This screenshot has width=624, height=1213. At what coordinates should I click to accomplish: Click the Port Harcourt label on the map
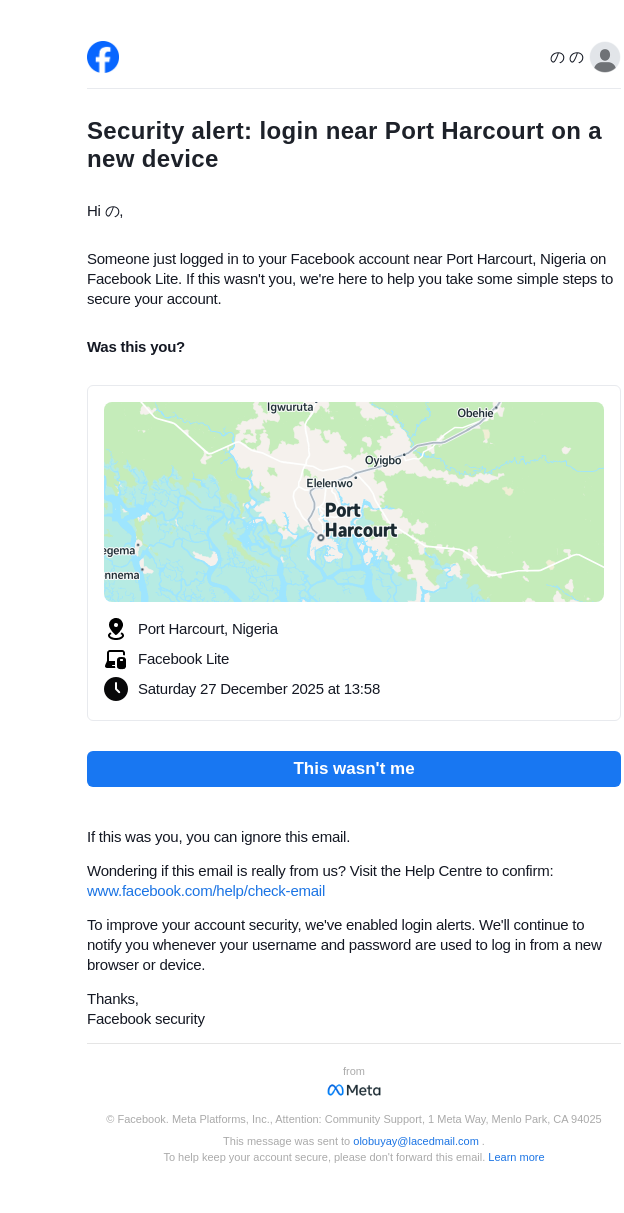point(360,520)
